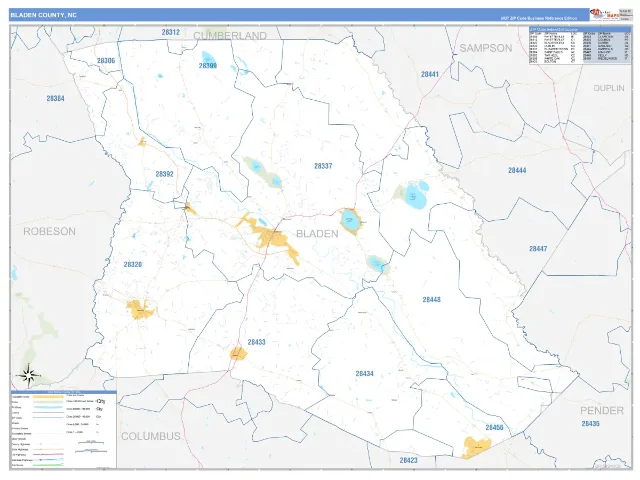This screenshot has width=640, height=480.
Task: Click the round blue lake right of the BLADEN label
Action: [349, 220]
